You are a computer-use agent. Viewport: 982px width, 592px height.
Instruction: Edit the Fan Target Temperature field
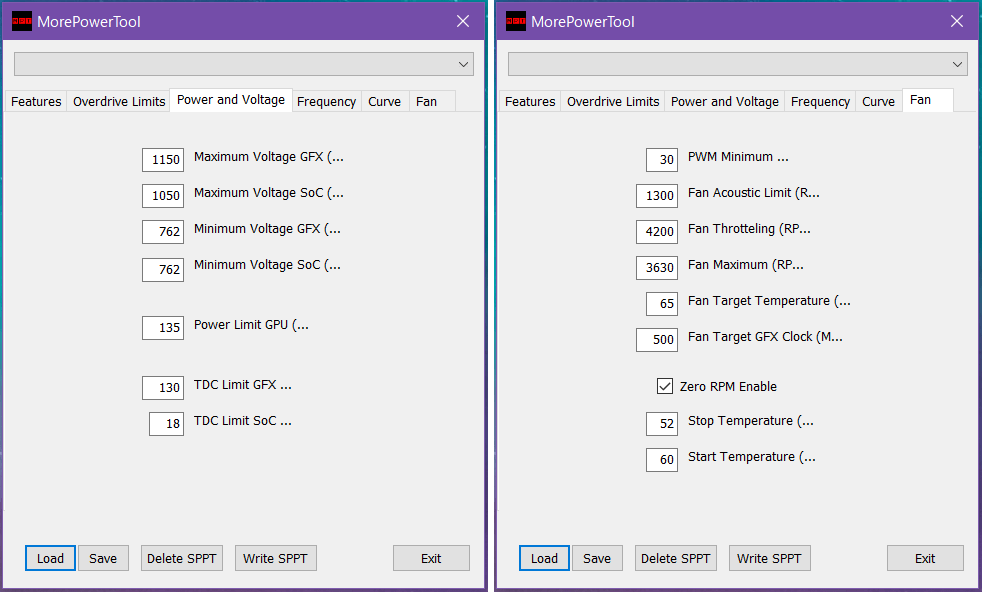point(662,304)
